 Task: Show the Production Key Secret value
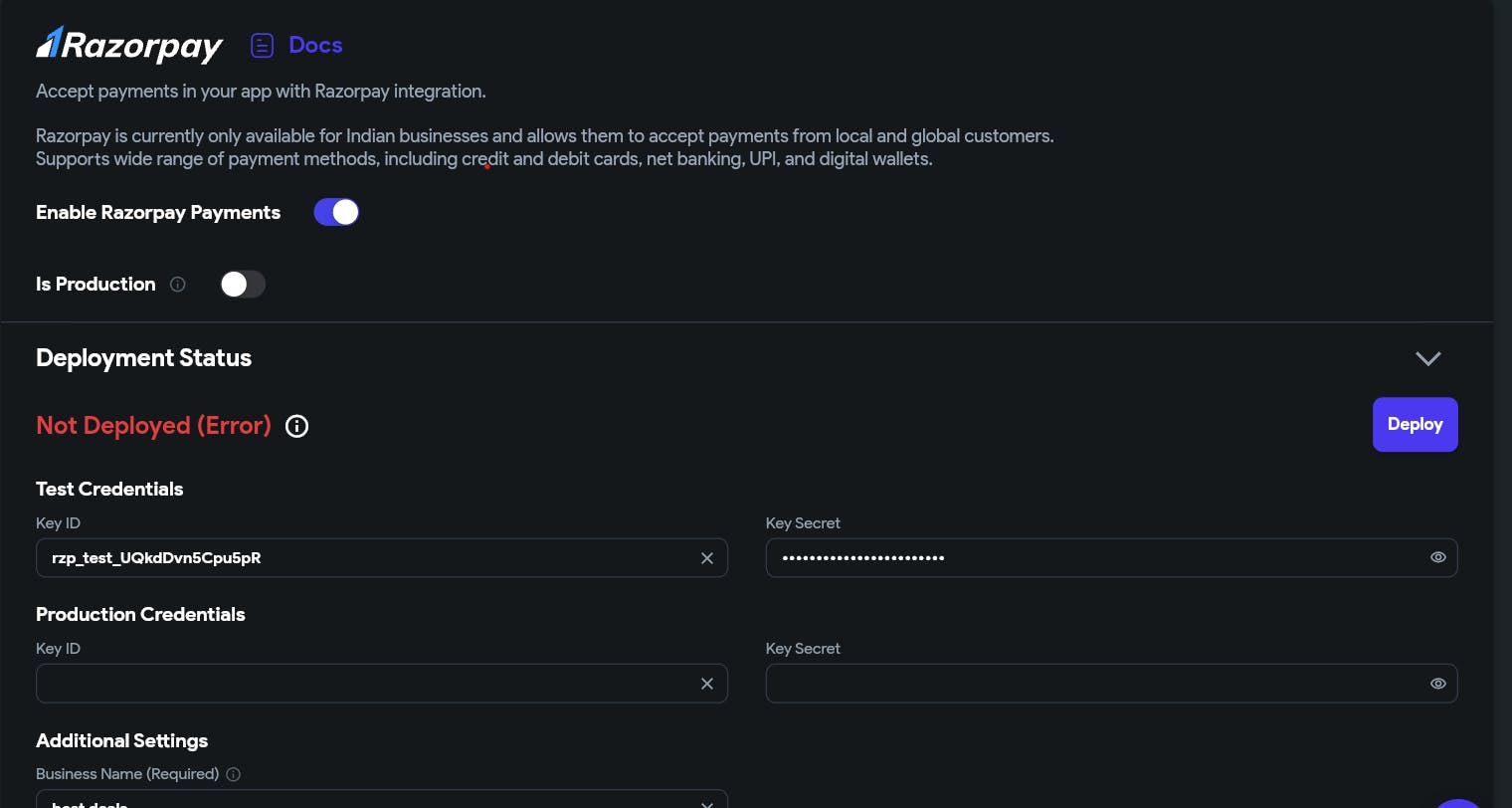click(x=1438, y=684)
